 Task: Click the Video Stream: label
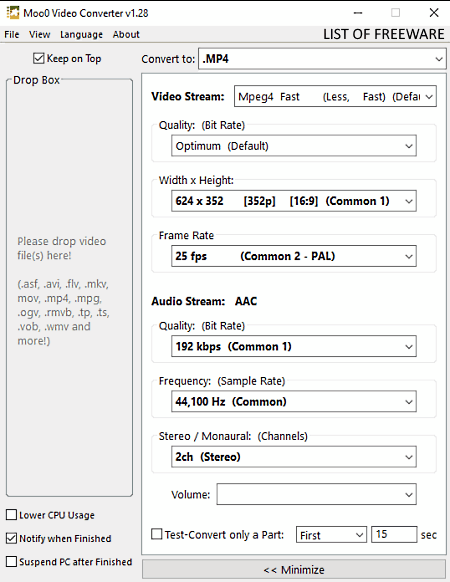188,97
